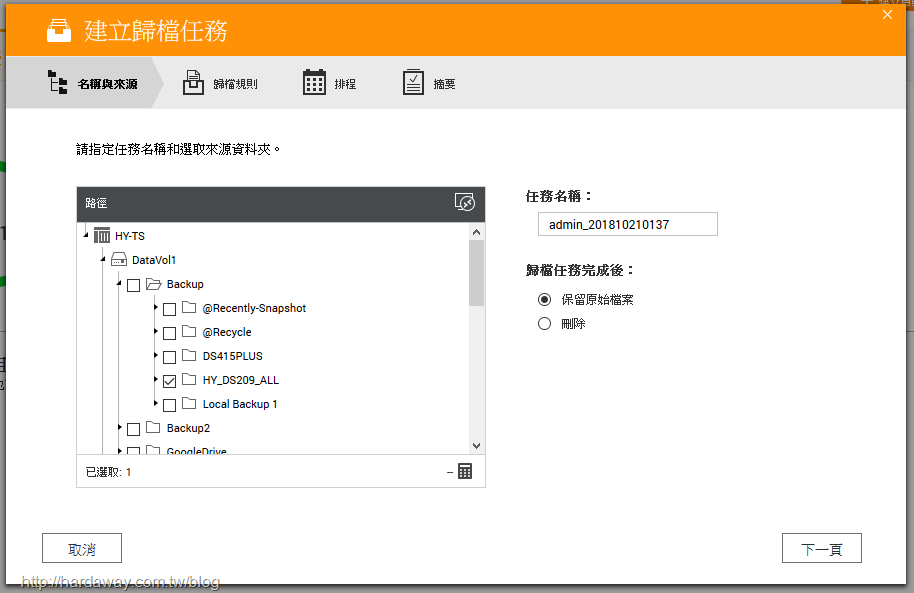Expand the Backup2 folder
This screenshot has height=593, width=914.
pyautogui.click(x=120, y=427)
